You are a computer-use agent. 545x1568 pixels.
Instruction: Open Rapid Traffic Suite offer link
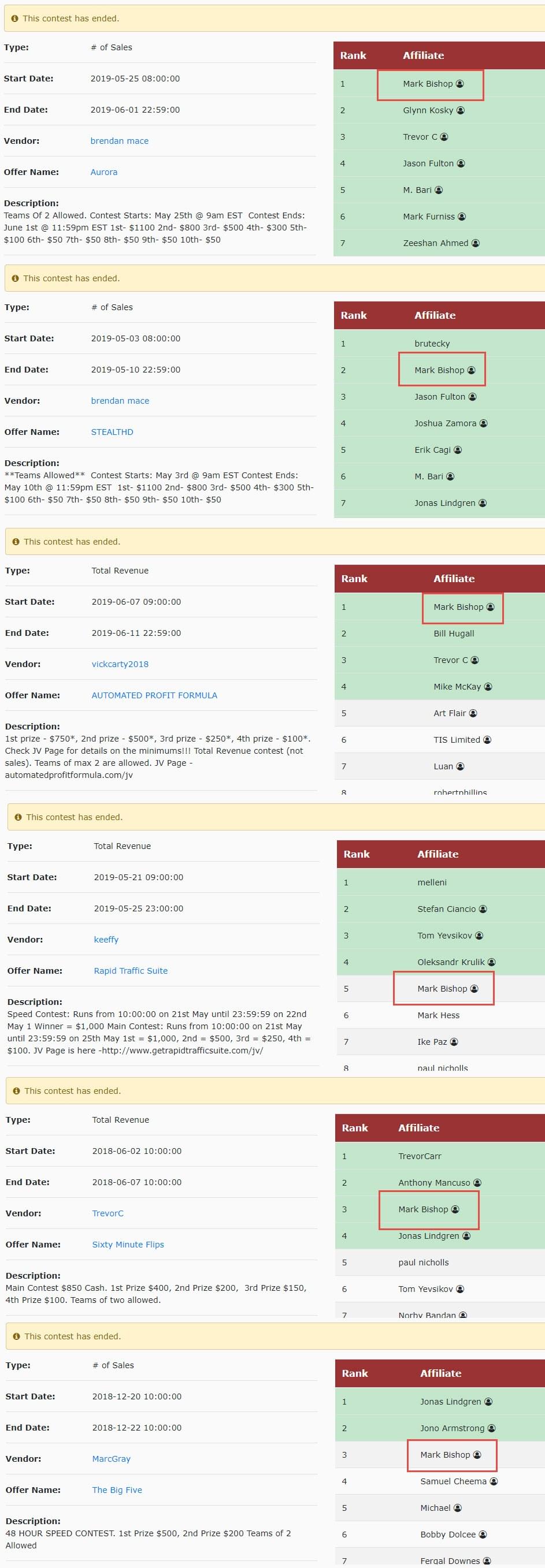pyautogui.click(x=131, y=970)
